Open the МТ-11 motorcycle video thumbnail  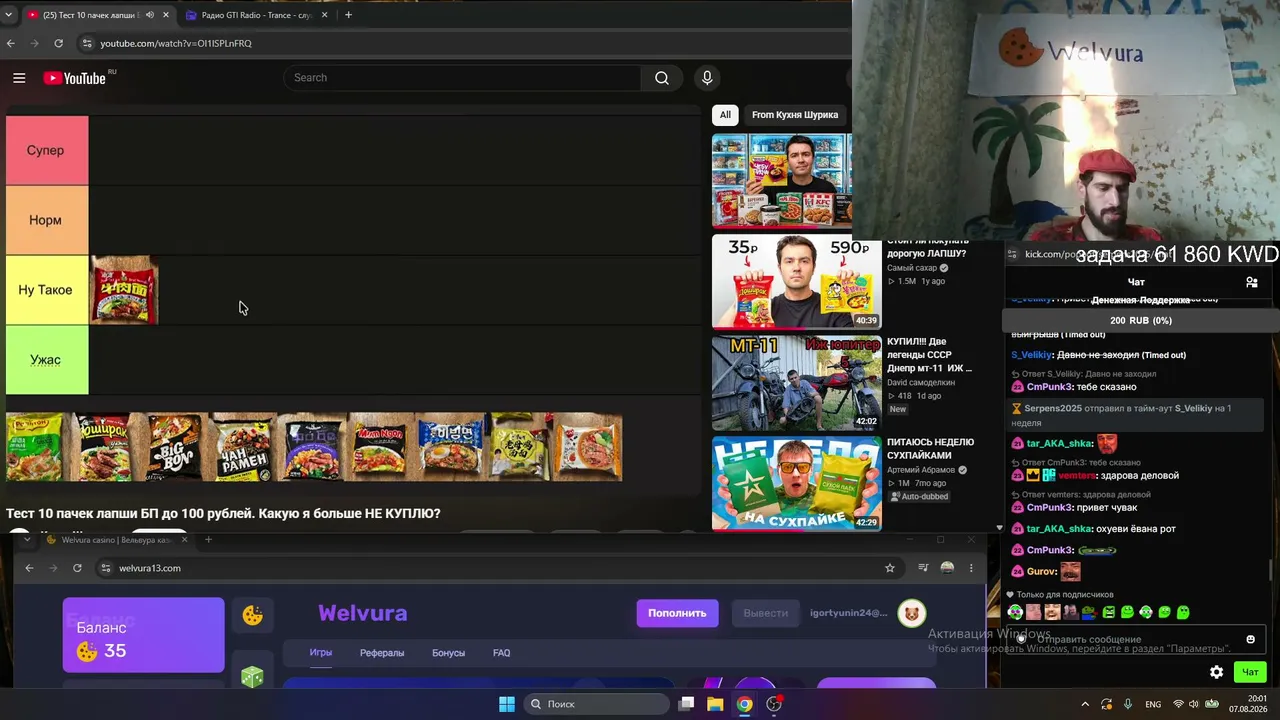[796, 383]
